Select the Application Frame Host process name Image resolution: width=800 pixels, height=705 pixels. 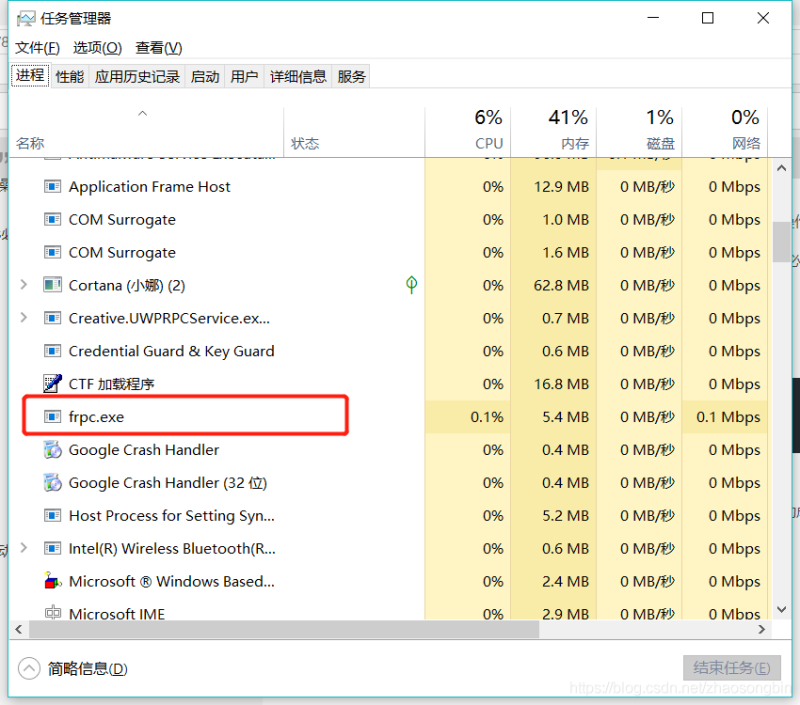coord(149,187)
